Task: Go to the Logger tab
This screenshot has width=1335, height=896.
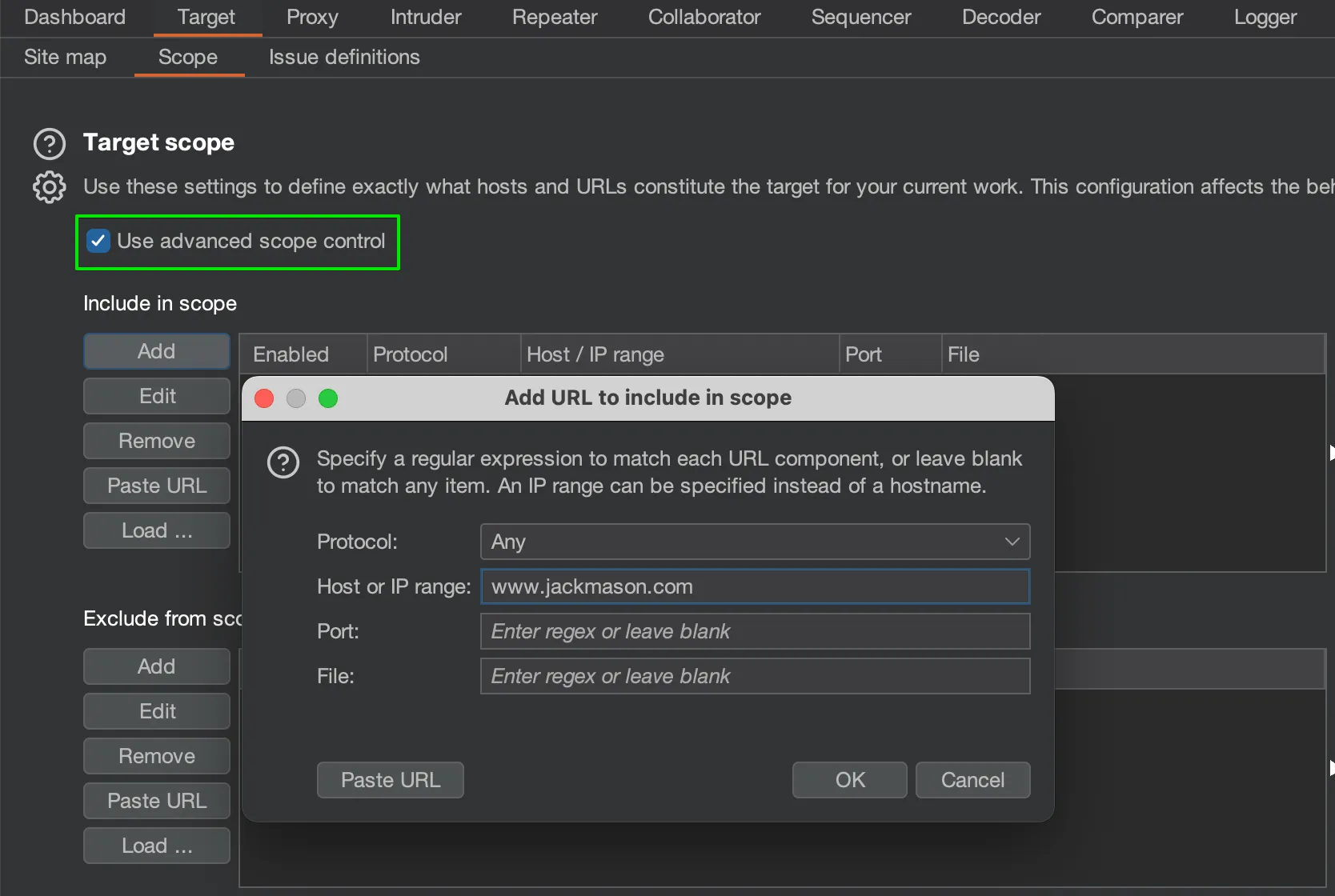Action: pos(1265,17)
